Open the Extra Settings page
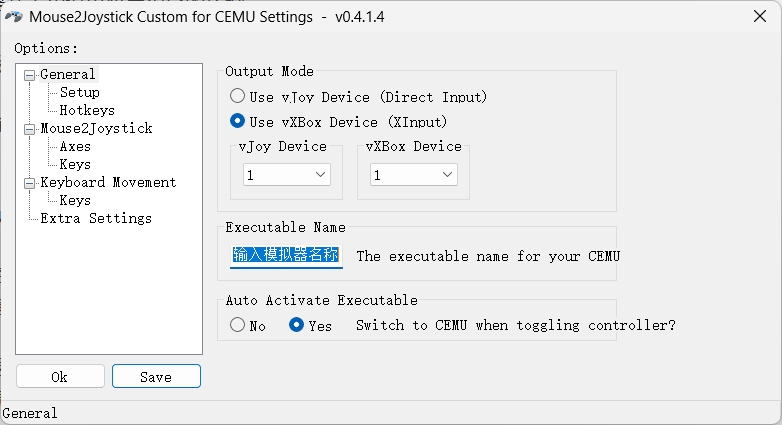 pos(95,218)
